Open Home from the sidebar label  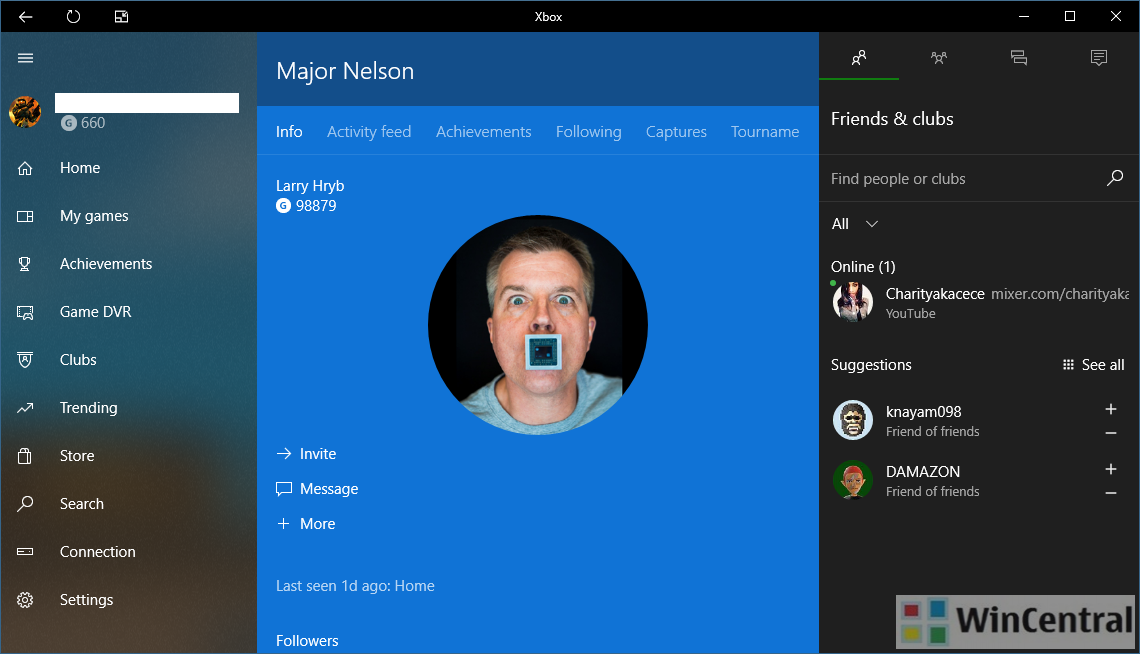tap(80, 168)
